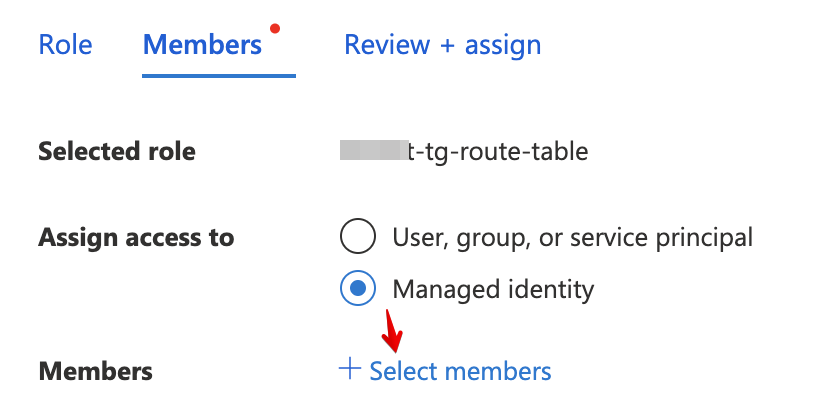Screen dimensions: 832x420
Task: Open the Select members link
Action: tap(460, 371)
